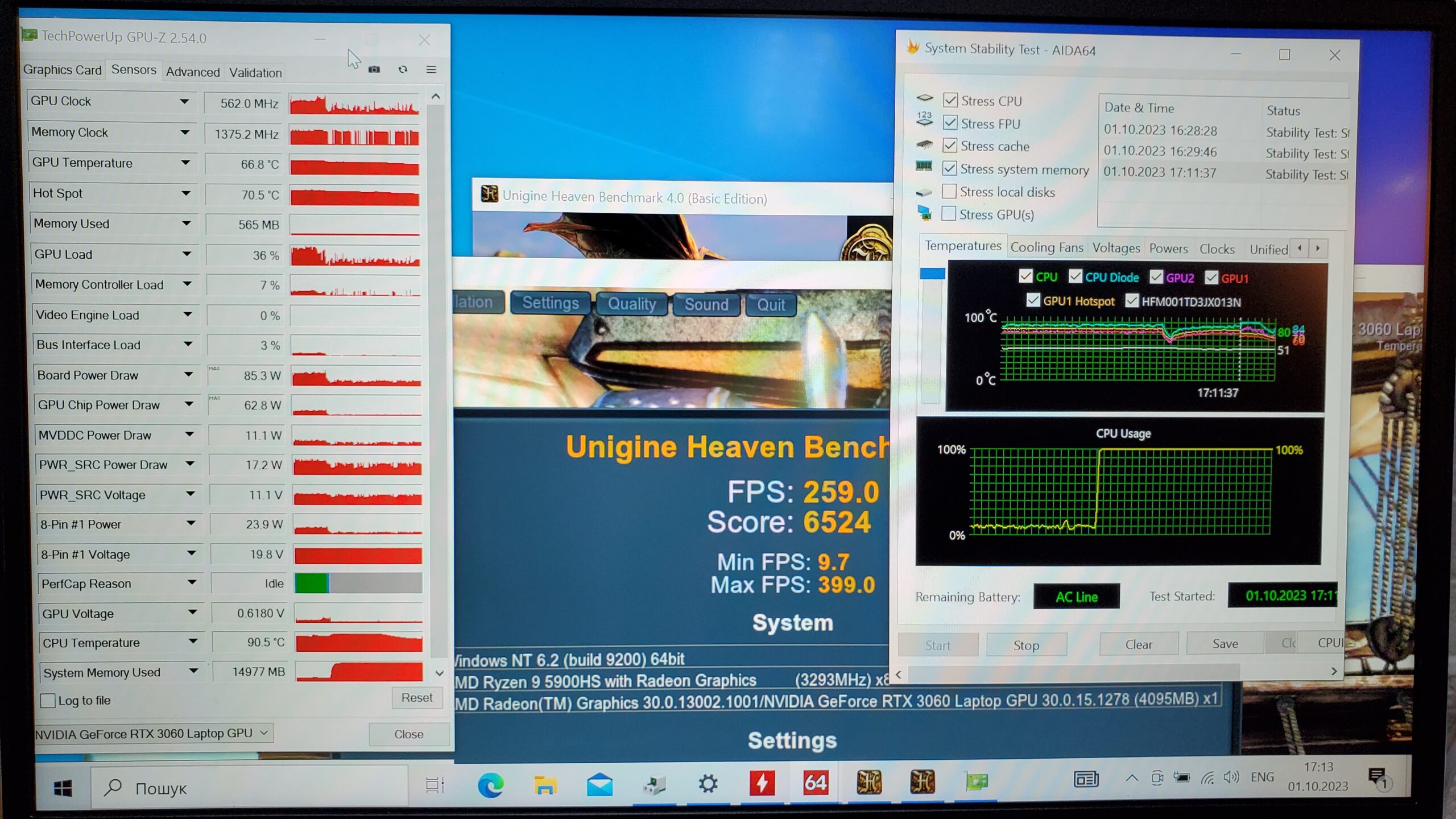This screenshot has height=819, width=1456.
Task: Enable the Stress local disks checkbox
Action: pyautogui.click(x=949, y=192)
